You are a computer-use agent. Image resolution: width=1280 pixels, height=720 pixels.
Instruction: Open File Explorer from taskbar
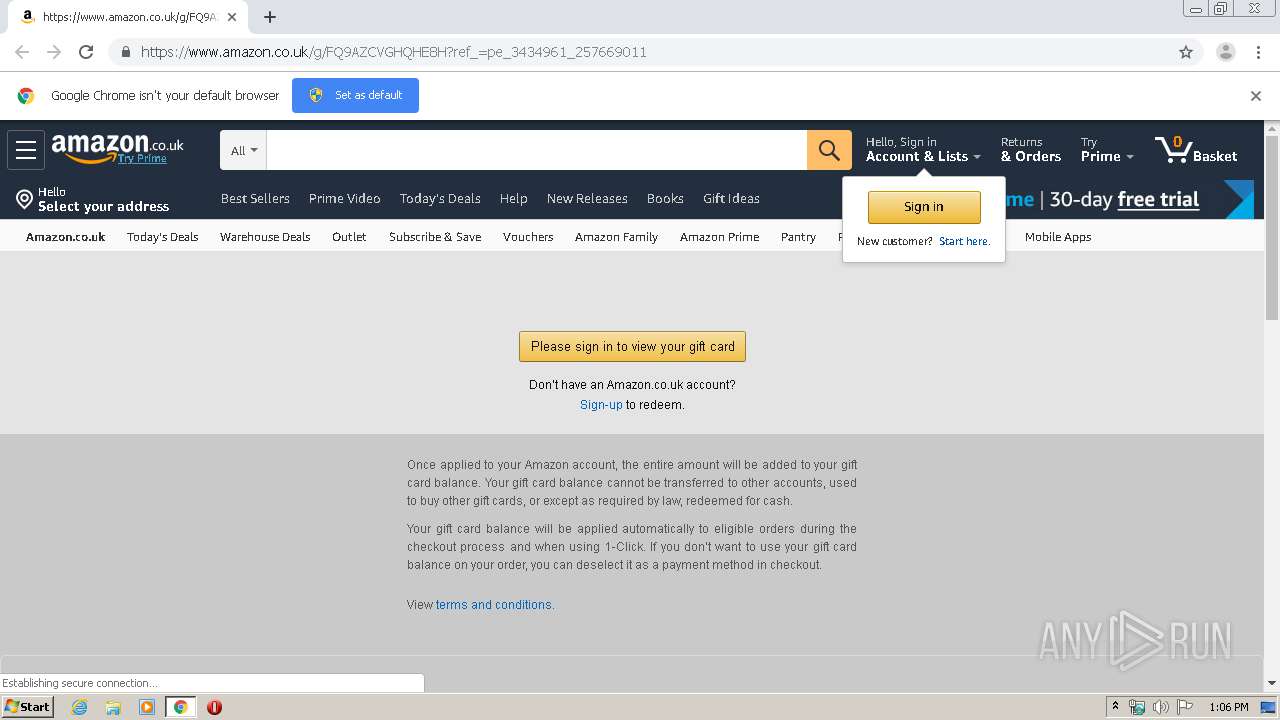[x=113, y=707]
